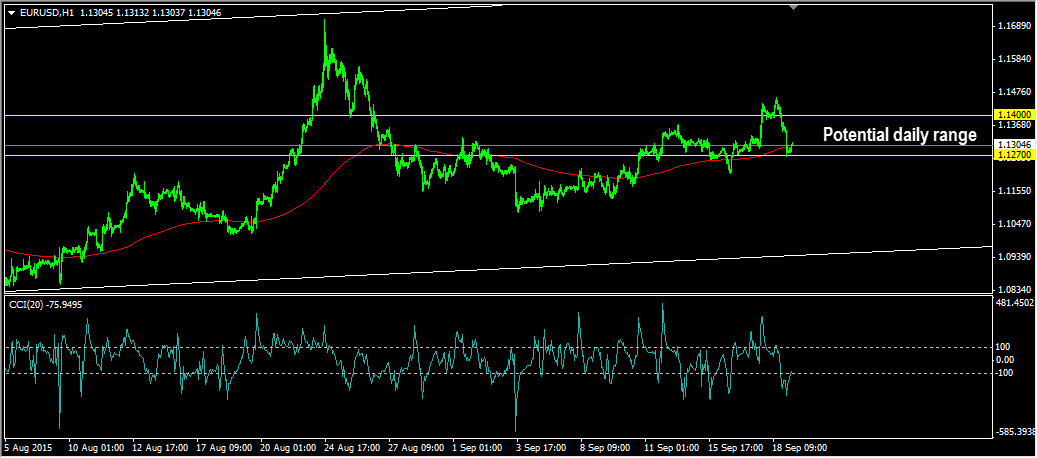Click the yellow 1.14000 price label
The height and width of the screenshot is (458, 1037).
tap(1013, 115)
